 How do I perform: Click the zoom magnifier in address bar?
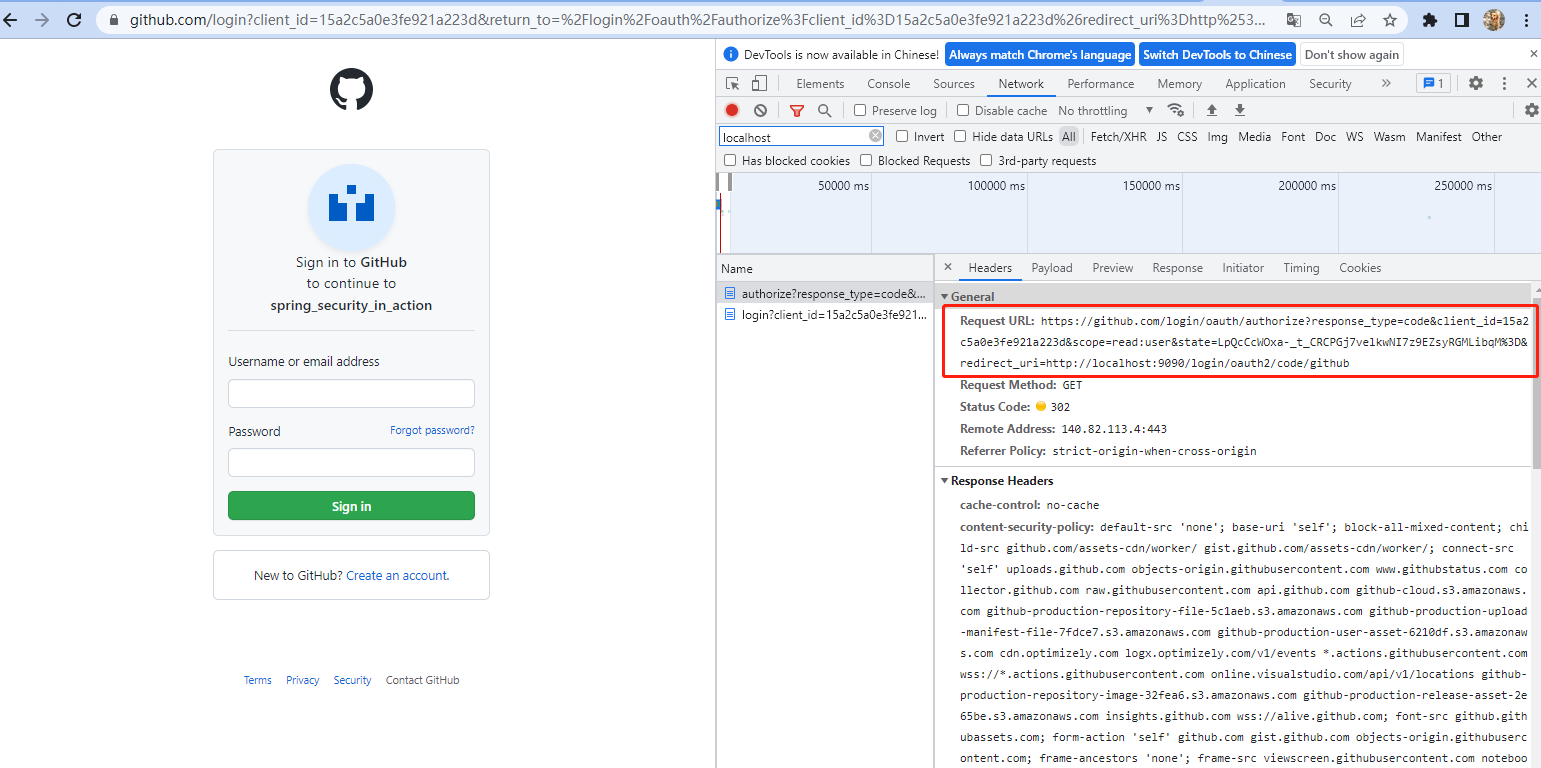point(1325,20)
